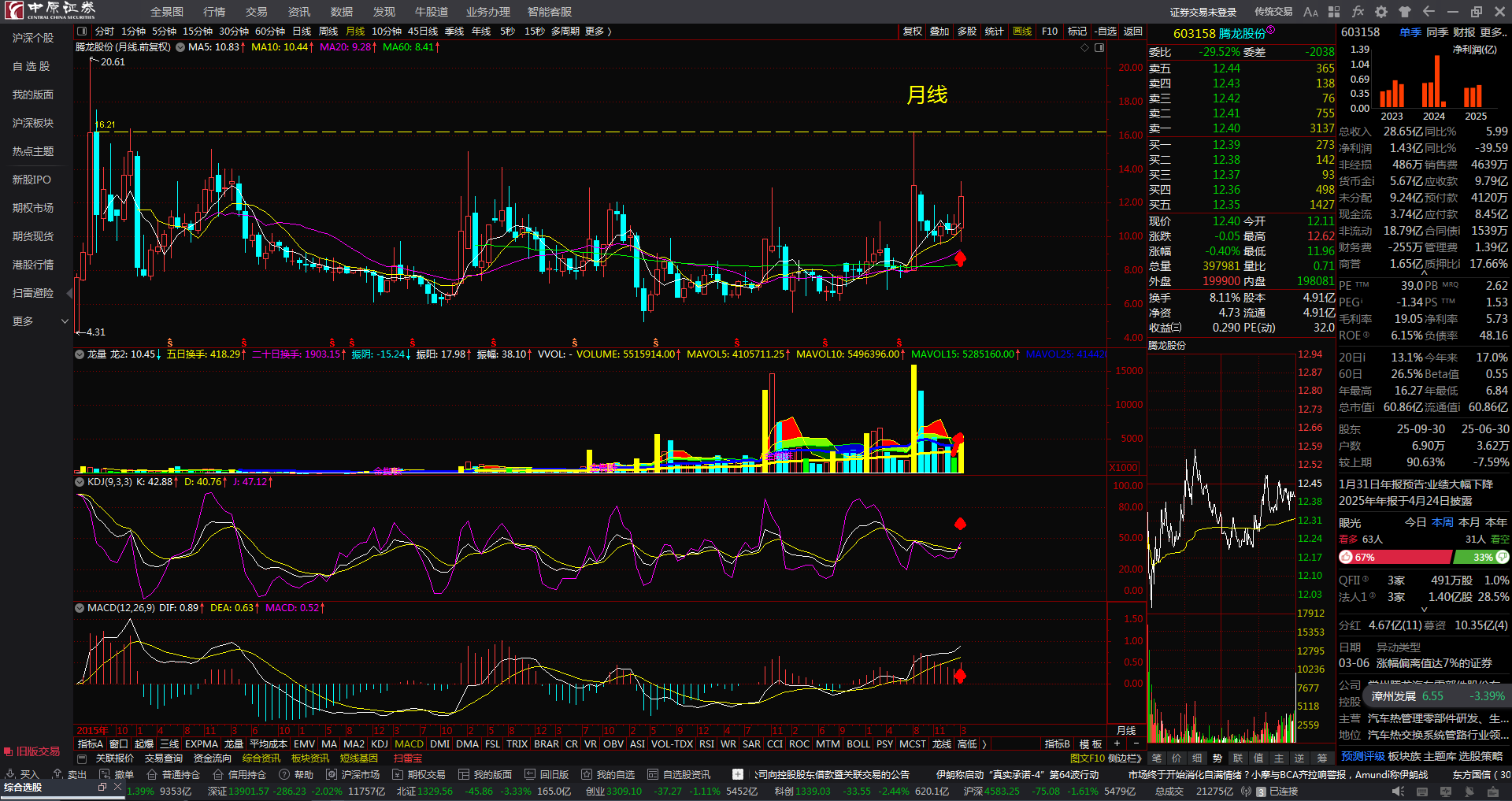Image resolution: width=1512 pixels, height=801 pixels.
Task: Toggle the 叠加 overlay option
Action: pos(939,32)
